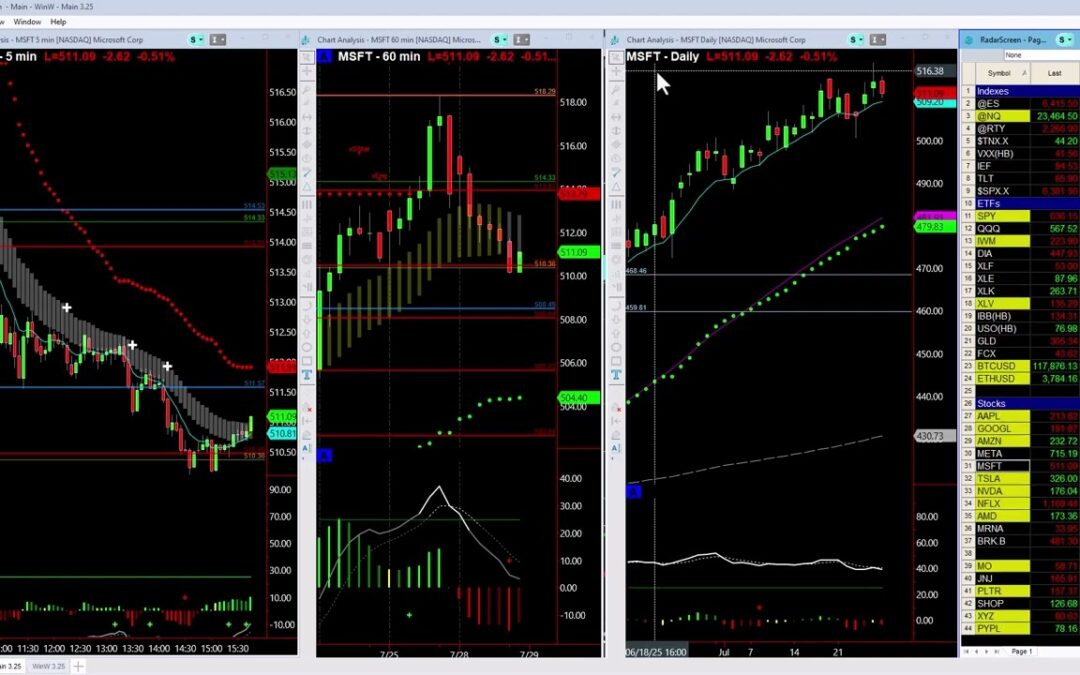Click the 'A' text-format icon in Daily chart toolbar

point(616,448)
